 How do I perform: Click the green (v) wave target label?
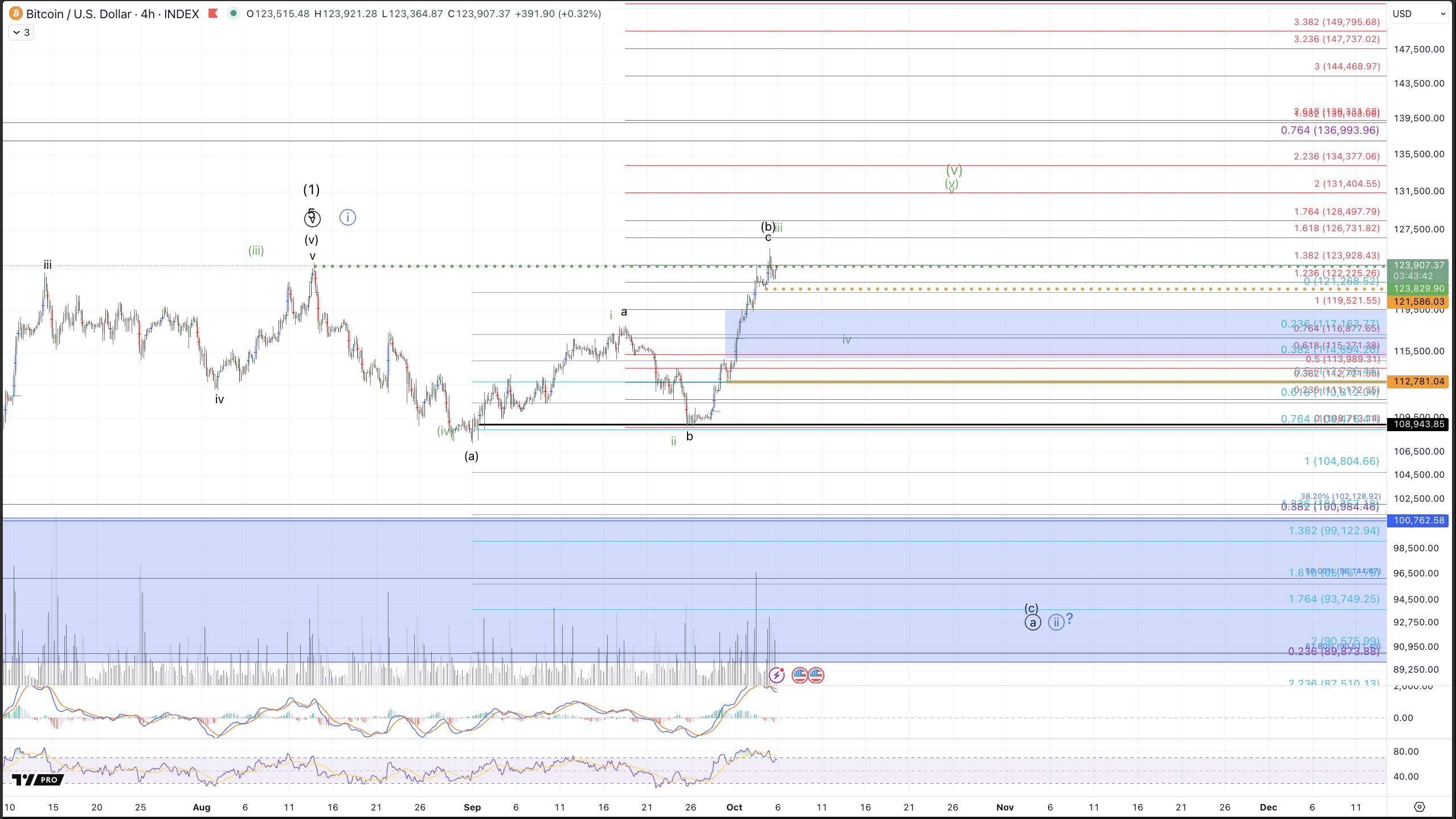click(954, 170)
